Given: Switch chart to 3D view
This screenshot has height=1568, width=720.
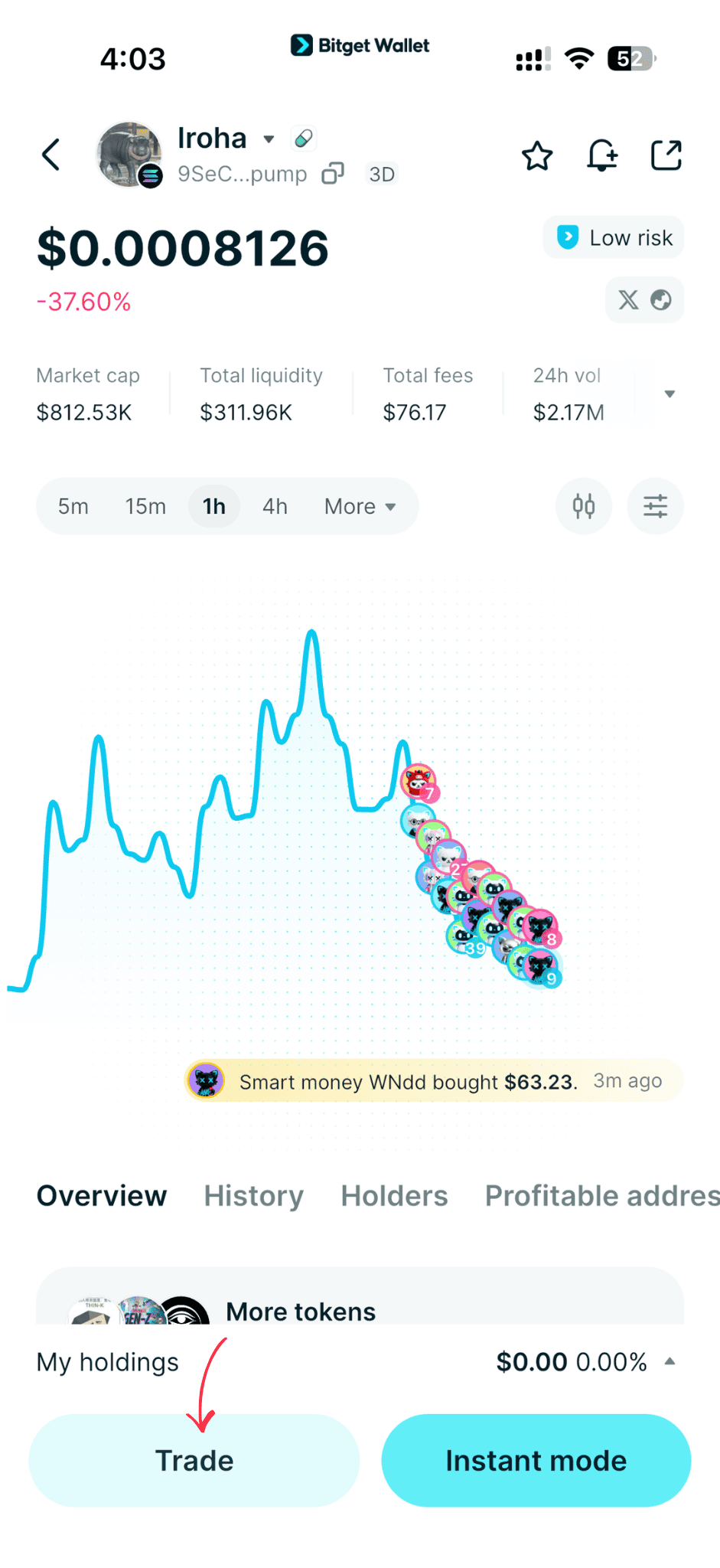Looking at the screenshot, I should pos(383,174).
